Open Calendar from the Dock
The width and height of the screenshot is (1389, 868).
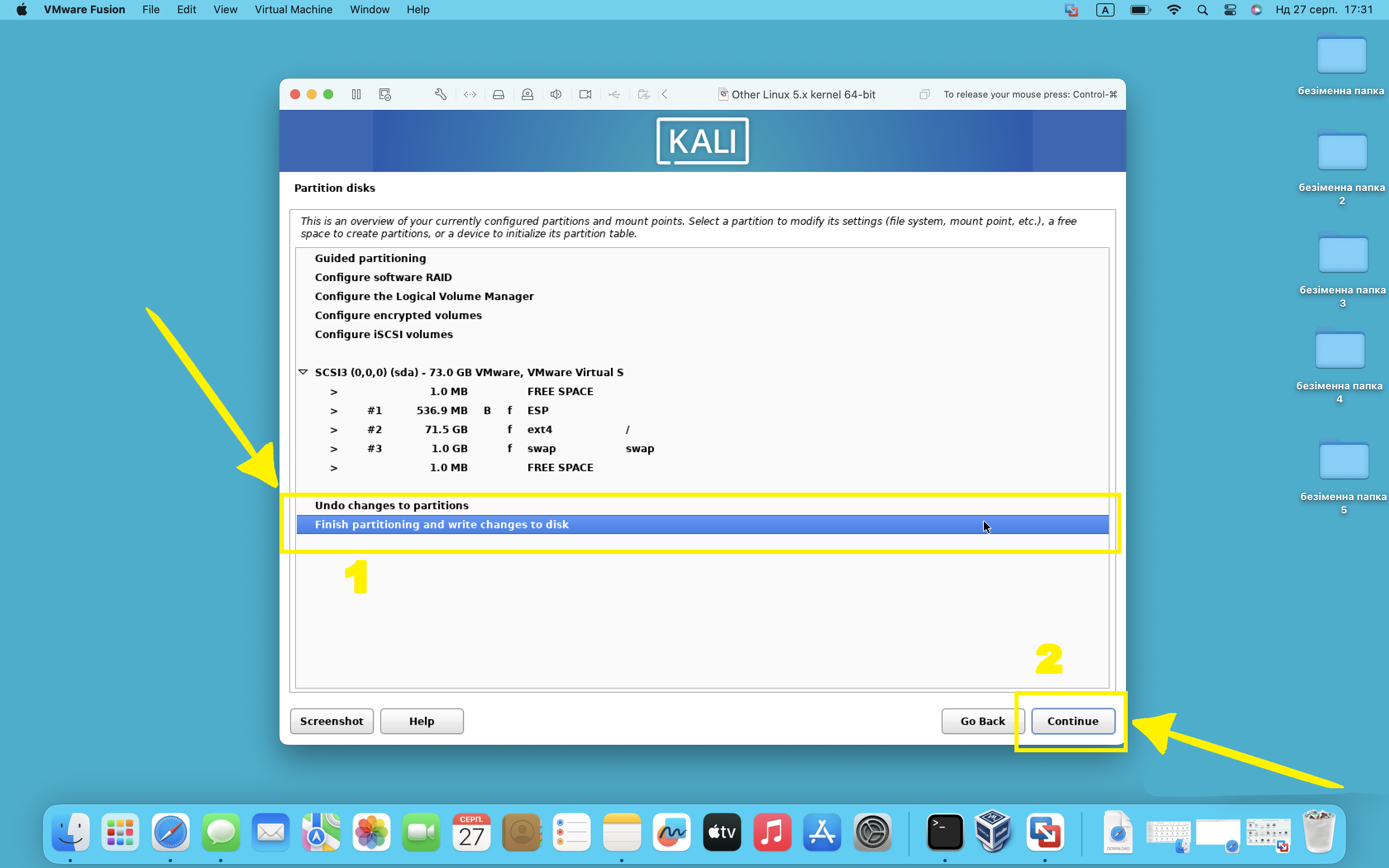tap(471, 832)
